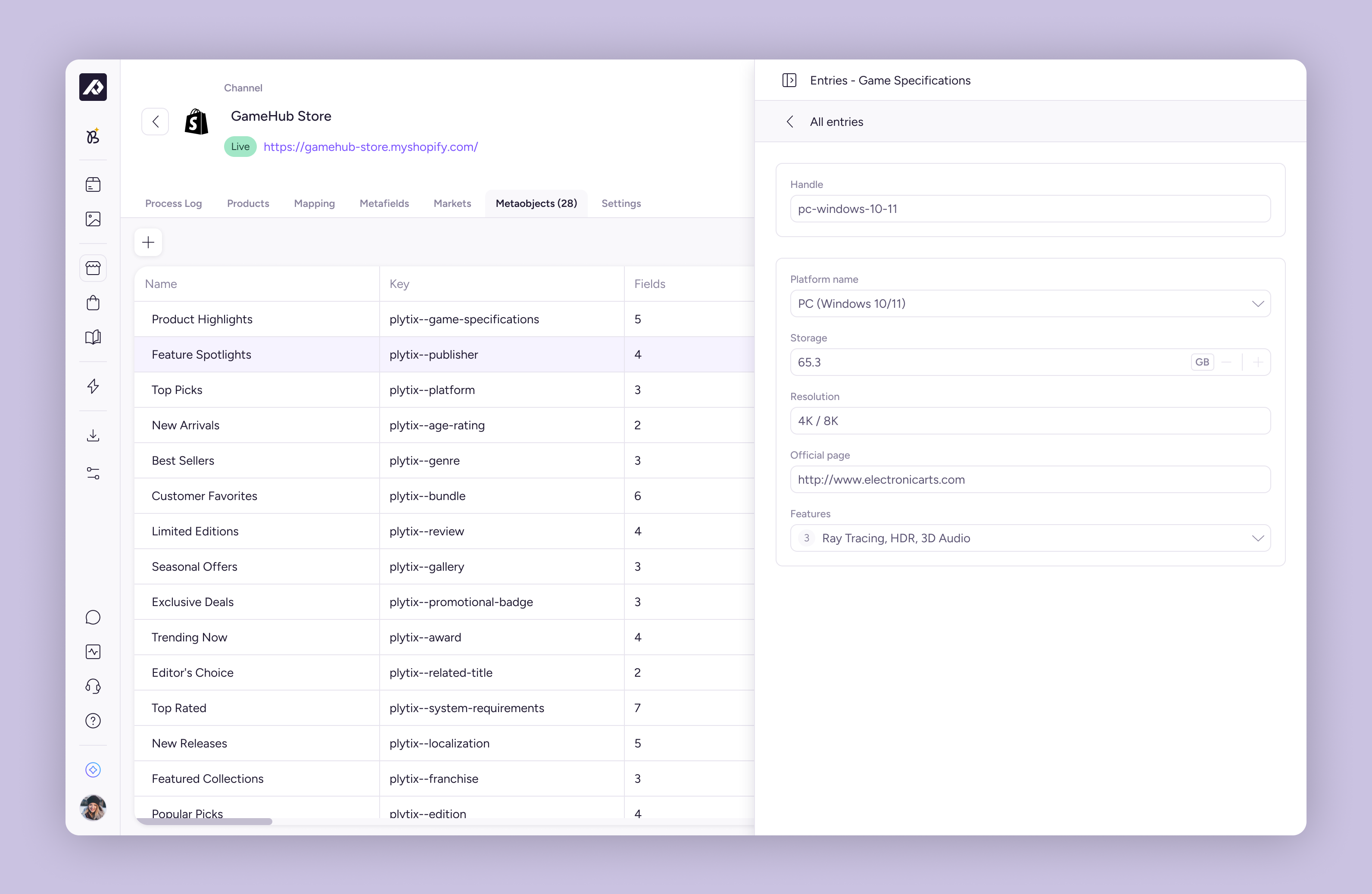Screen dimensions: 1372x894
Task: Open the image assets icon in sidebar
Action: [x=93, y=219]
